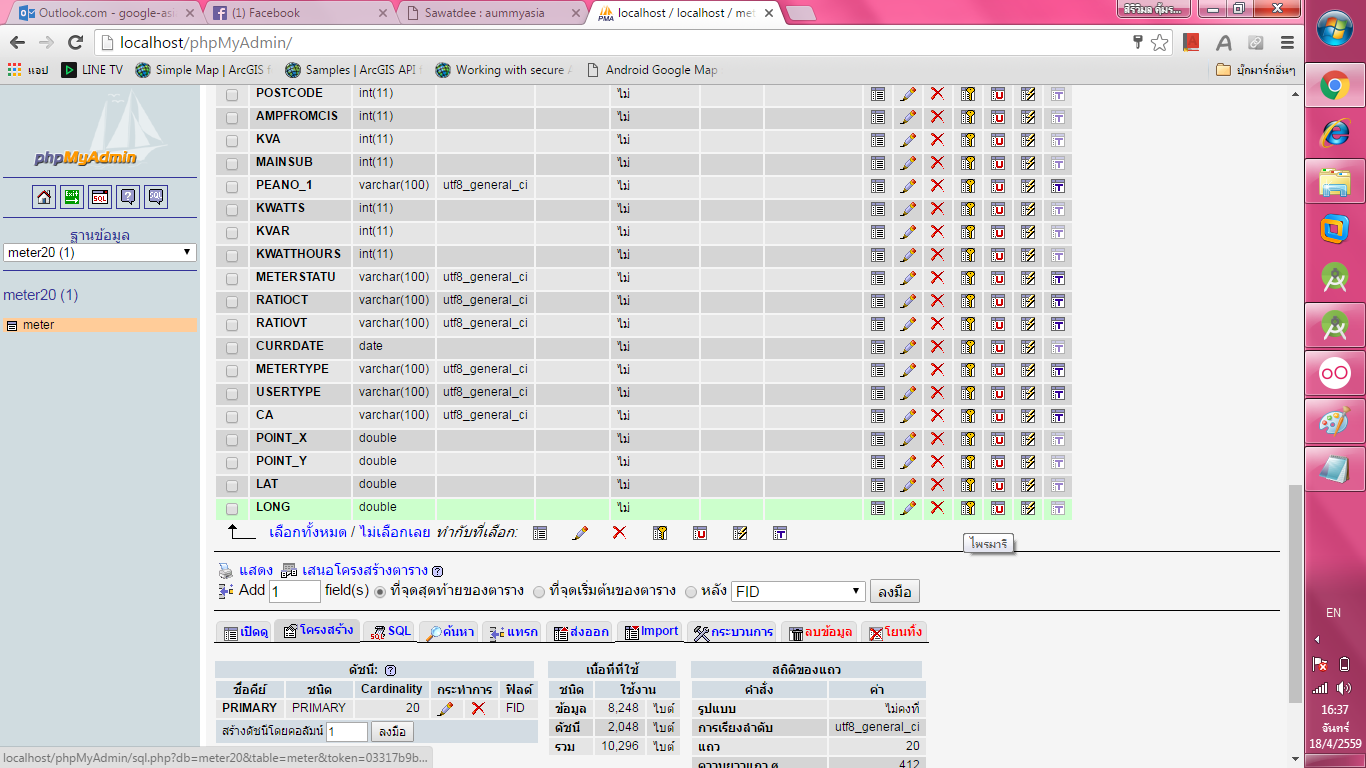The width and height of the screenshot is (1366, 768).
Task: Open the meter20 database dropdown
Action: 100,252
